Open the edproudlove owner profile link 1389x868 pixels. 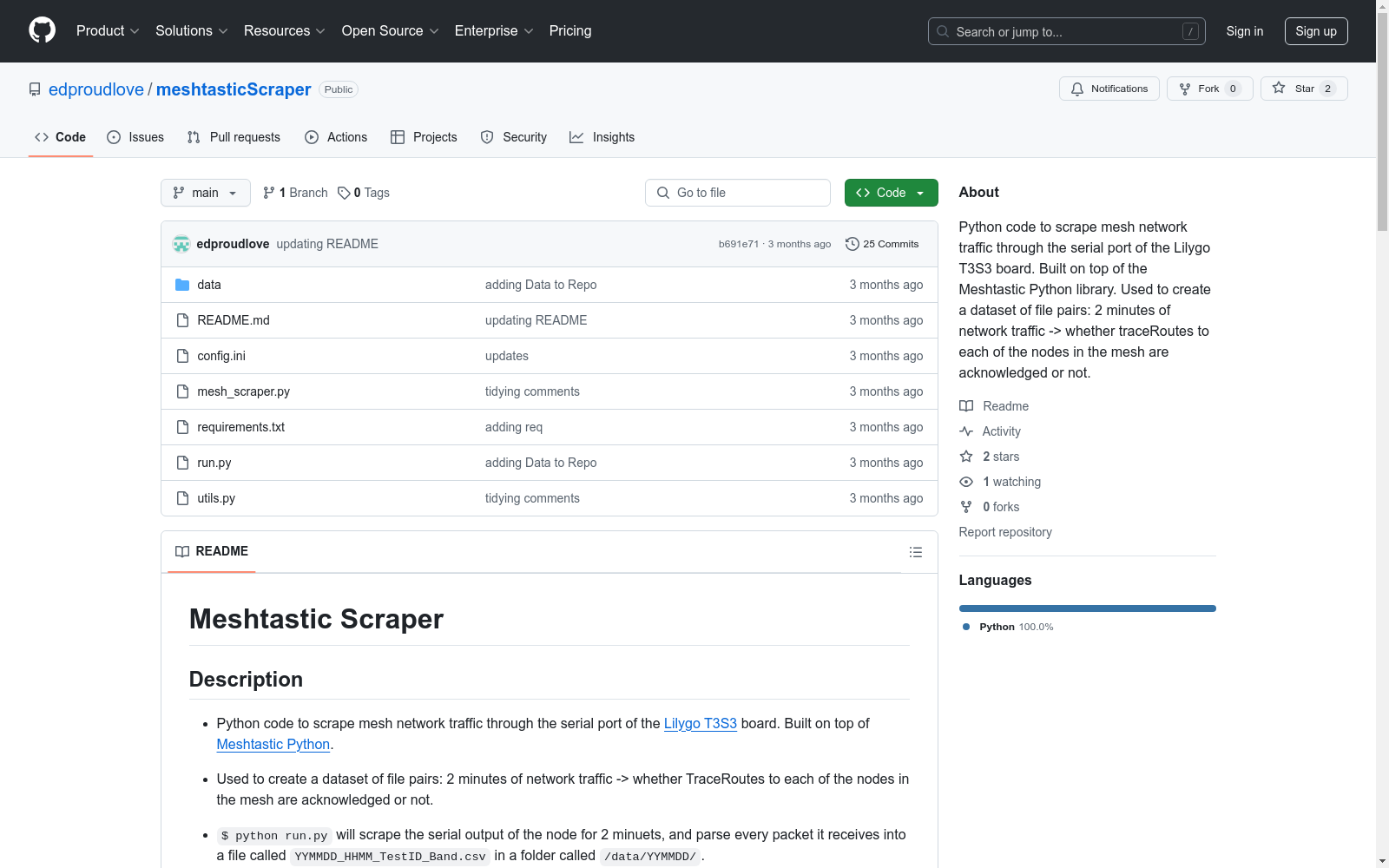coord(96,89)
